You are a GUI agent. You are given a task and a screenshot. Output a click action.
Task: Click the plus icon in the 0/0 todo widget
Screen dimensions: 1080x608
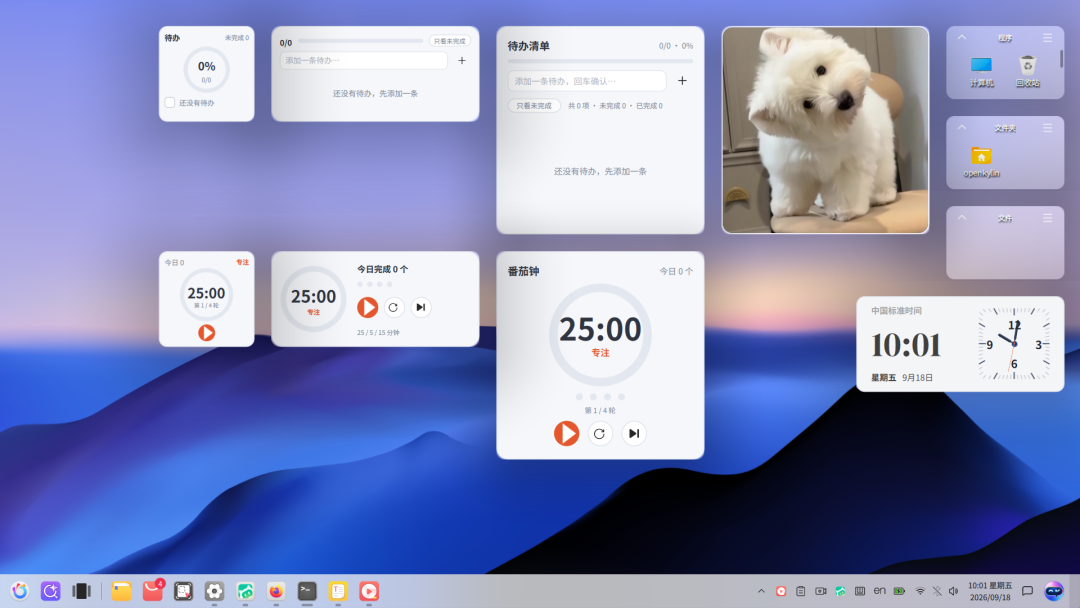(x=462, y=61)
